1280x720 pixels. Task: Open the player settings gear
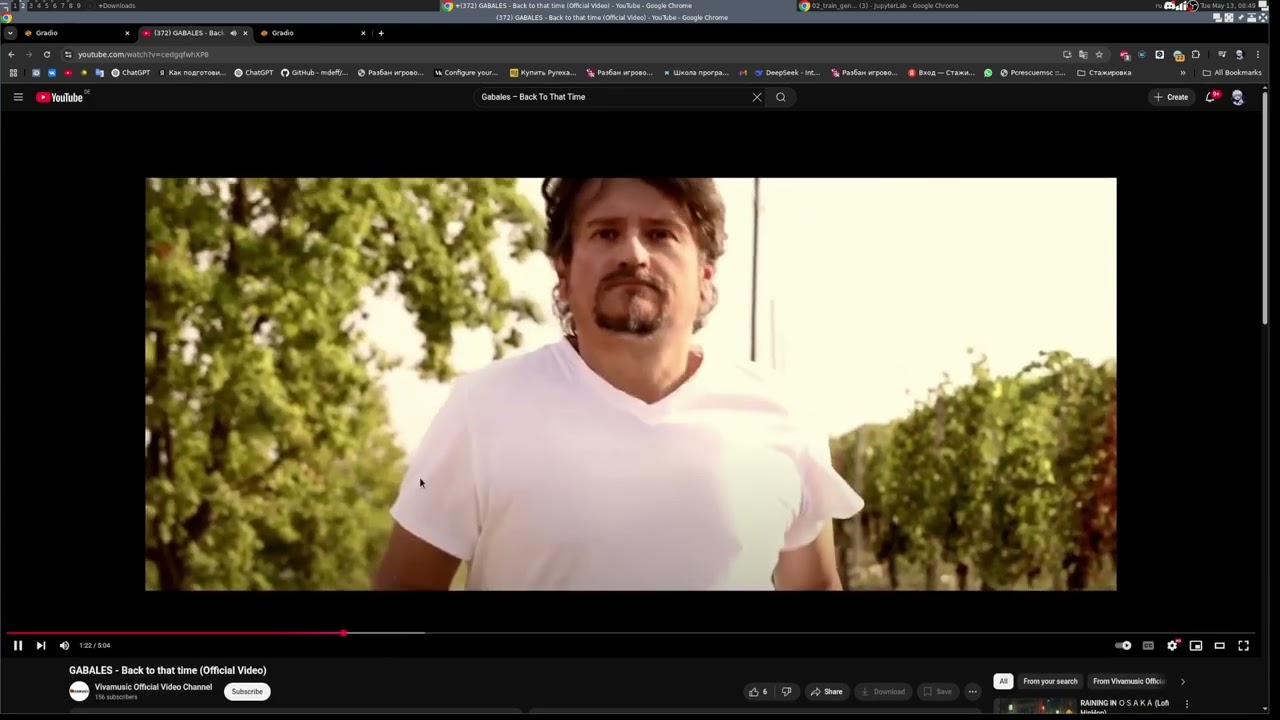click(x=1172, y=645)
